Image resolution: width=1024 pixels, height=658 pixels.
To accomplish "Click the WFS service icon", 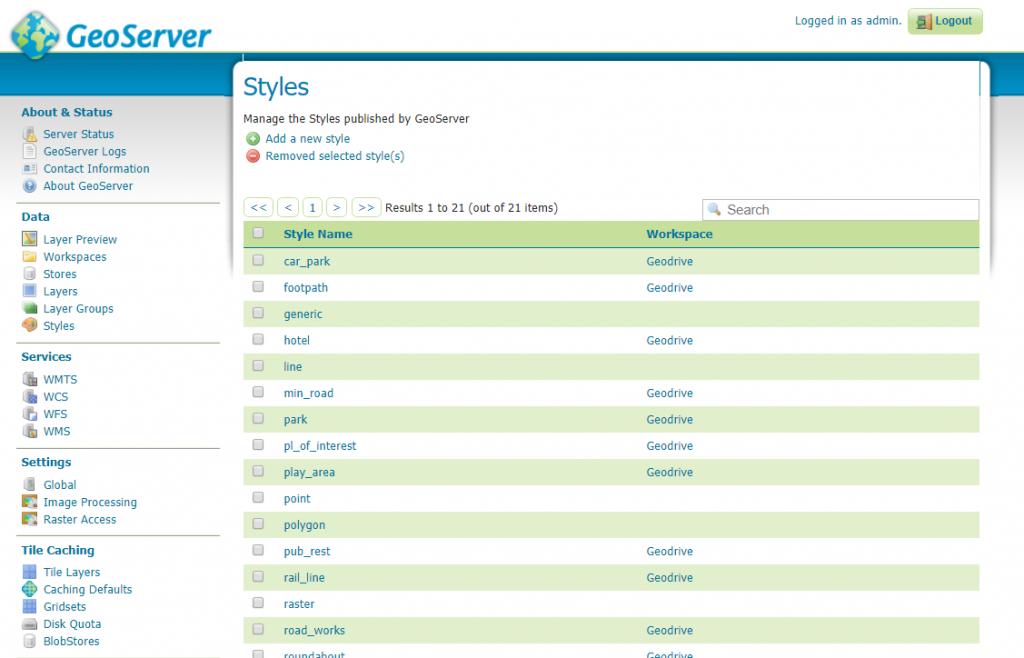I will click(29, 413).
